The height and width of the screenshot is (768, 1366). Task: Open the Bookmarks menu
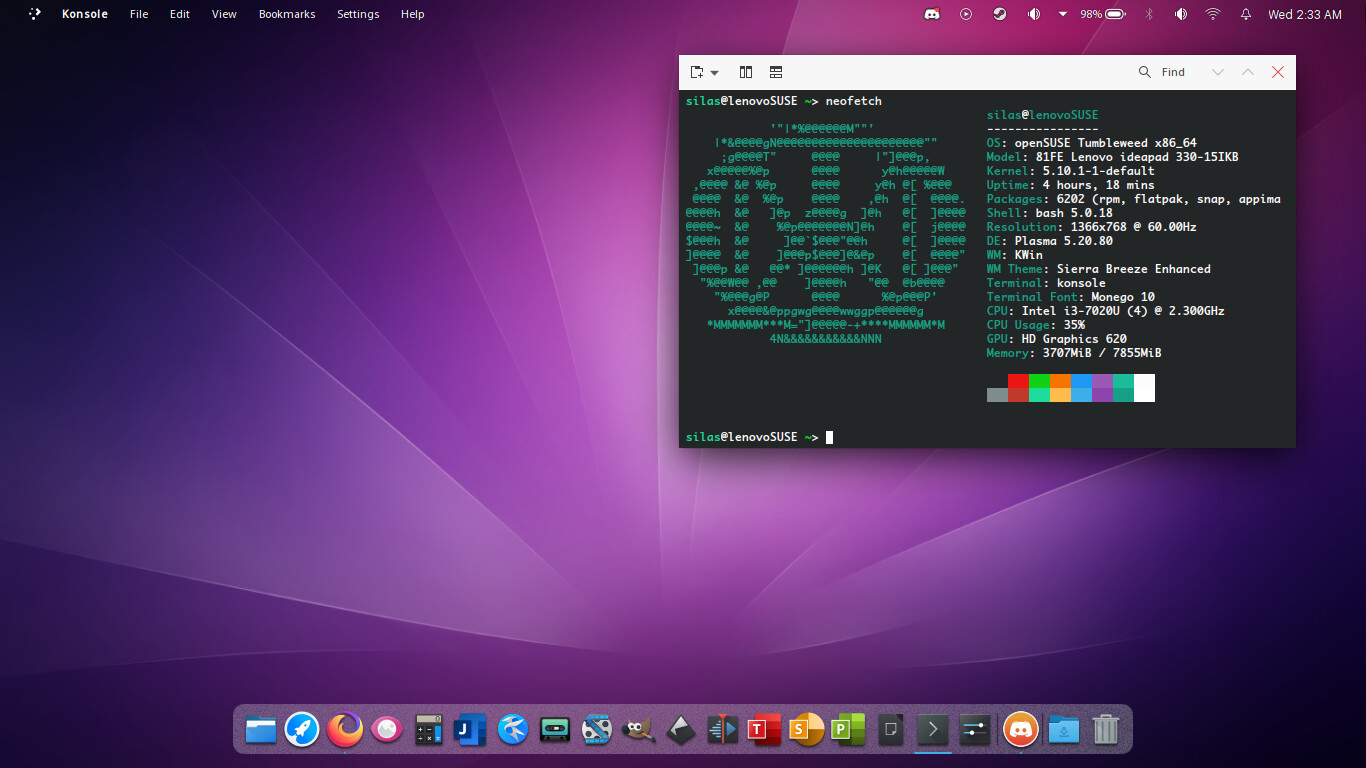(287, 14)
